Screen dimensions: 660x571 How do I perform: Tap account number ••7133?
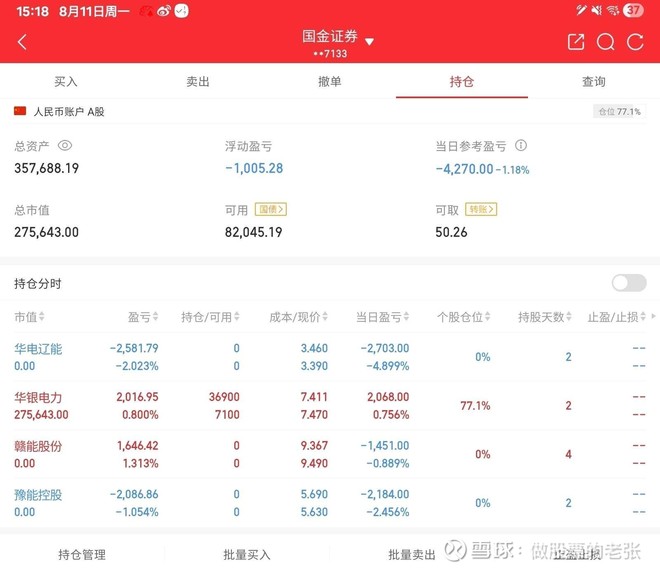coord(330,54)
